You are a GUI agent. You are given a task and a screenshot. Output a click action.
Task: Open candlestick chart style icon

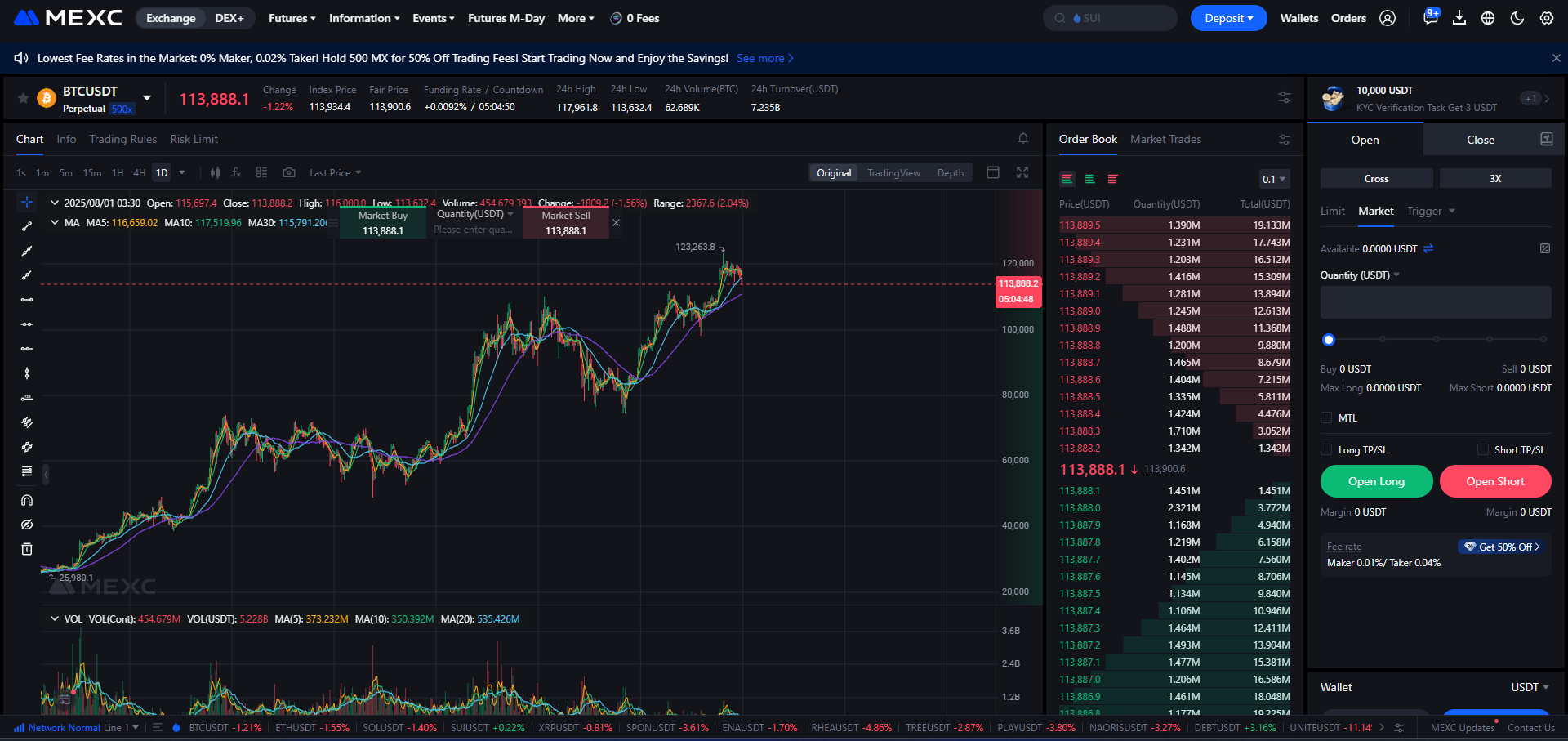click(x=215, y=172)
